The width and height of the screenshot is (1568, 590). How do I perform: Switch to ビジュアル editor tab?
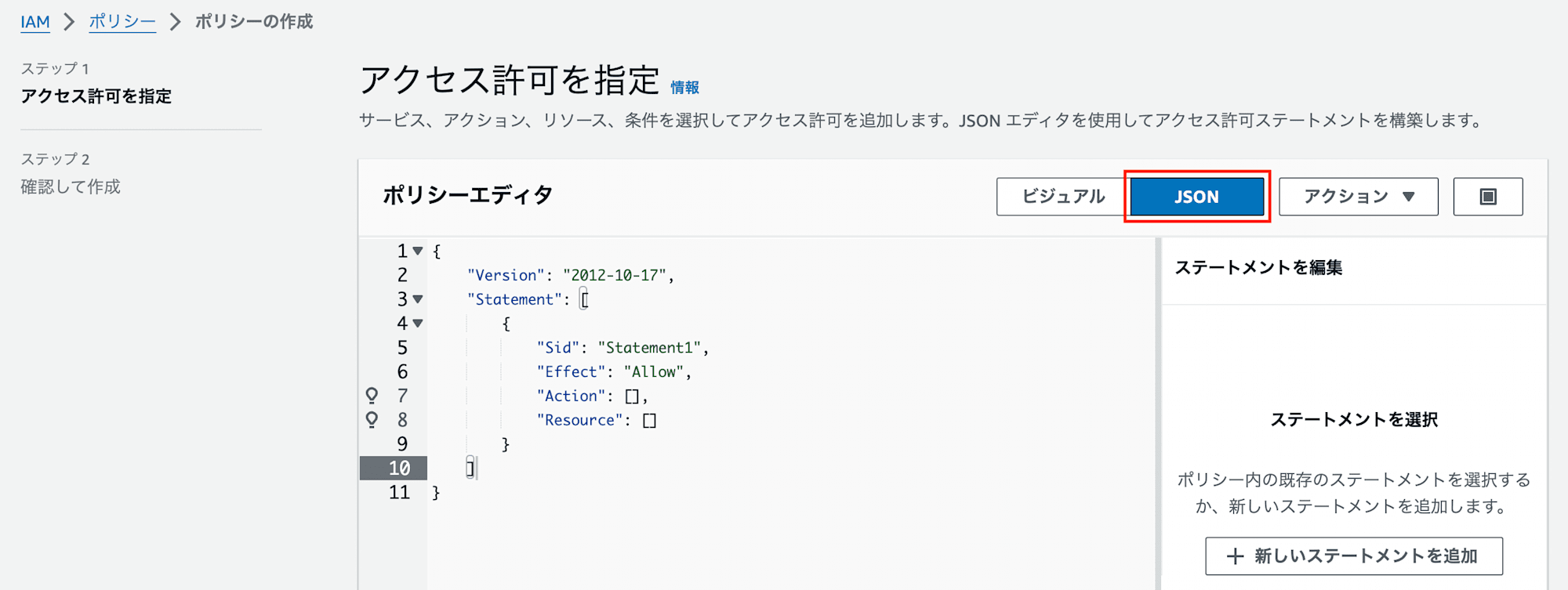click(1063, 197)
